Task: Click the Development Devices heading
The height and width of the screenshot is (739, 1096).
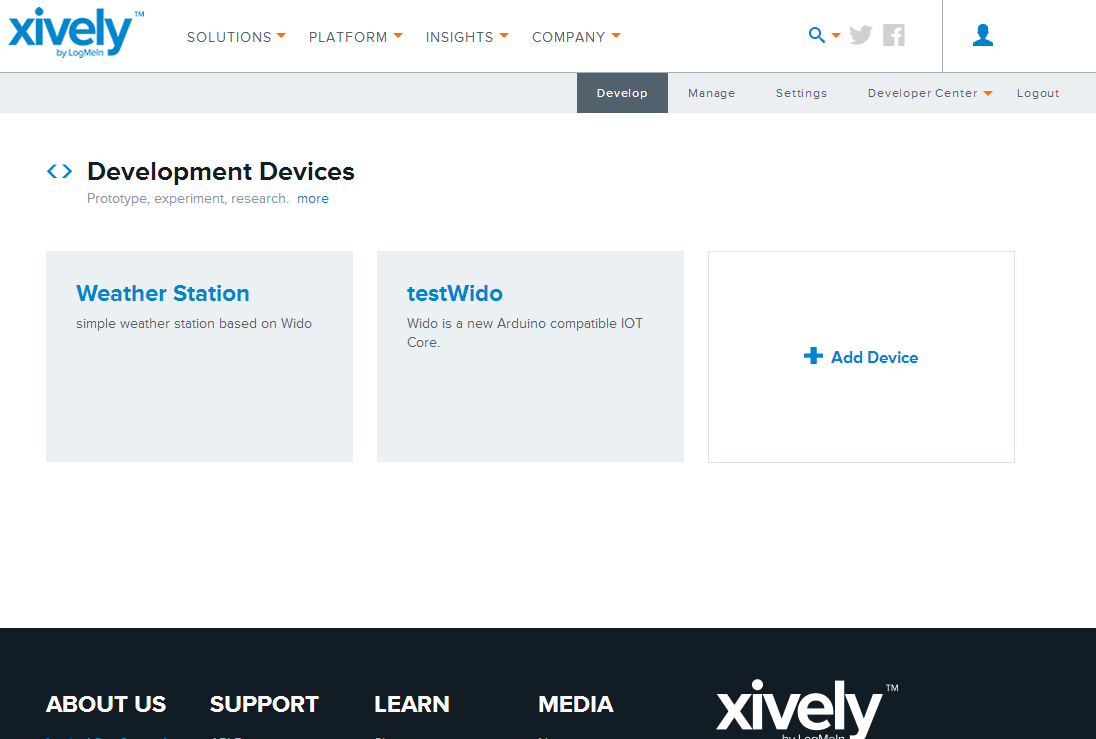Action: pos(221,171)
